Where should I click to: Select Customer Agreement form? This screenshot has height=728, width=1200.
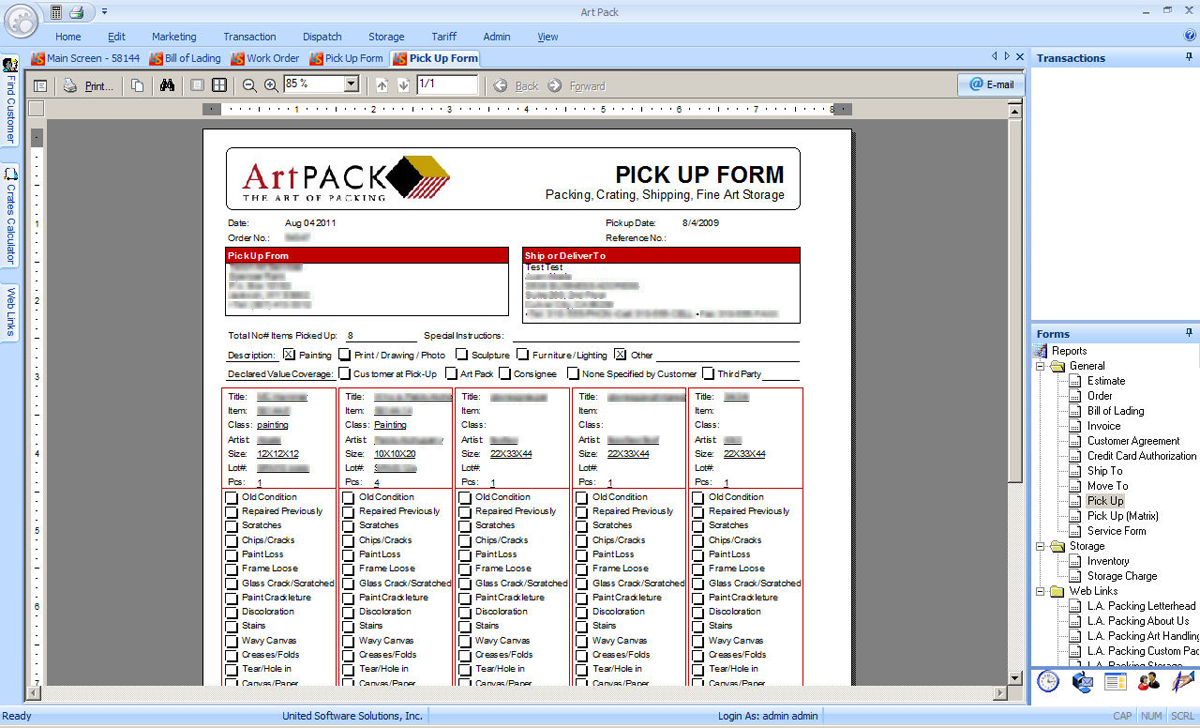[x=1133, y=441]
